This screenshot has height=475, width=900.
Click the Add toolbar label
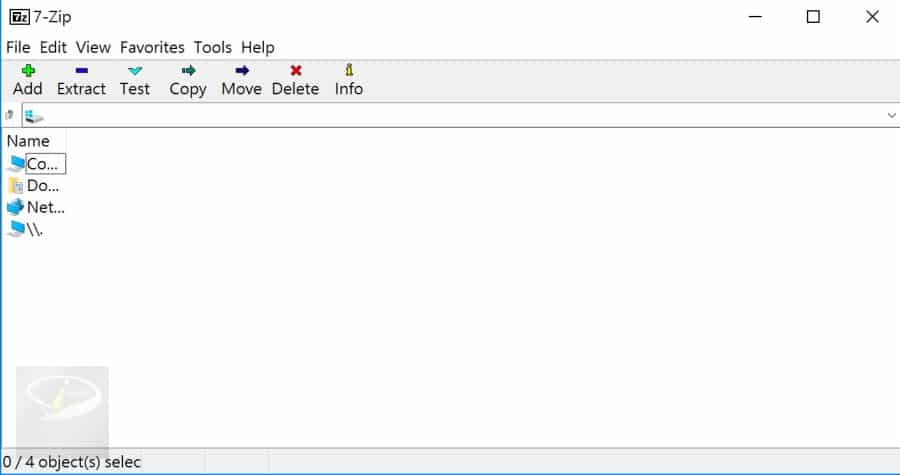(28, 89)
